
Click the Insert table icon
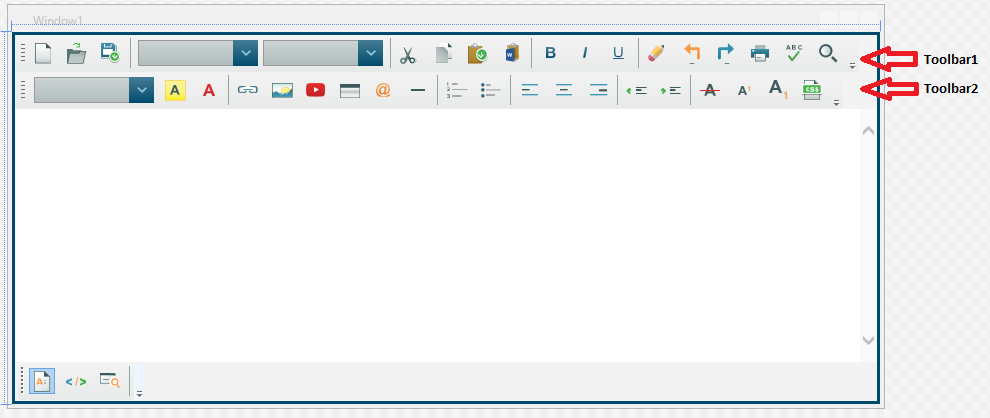coord(350,91)
